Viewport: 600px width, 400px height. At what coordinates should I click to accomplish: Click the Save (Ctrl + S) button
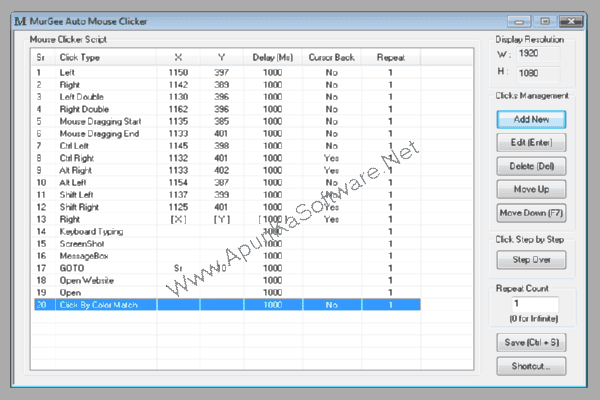[531, 343]
